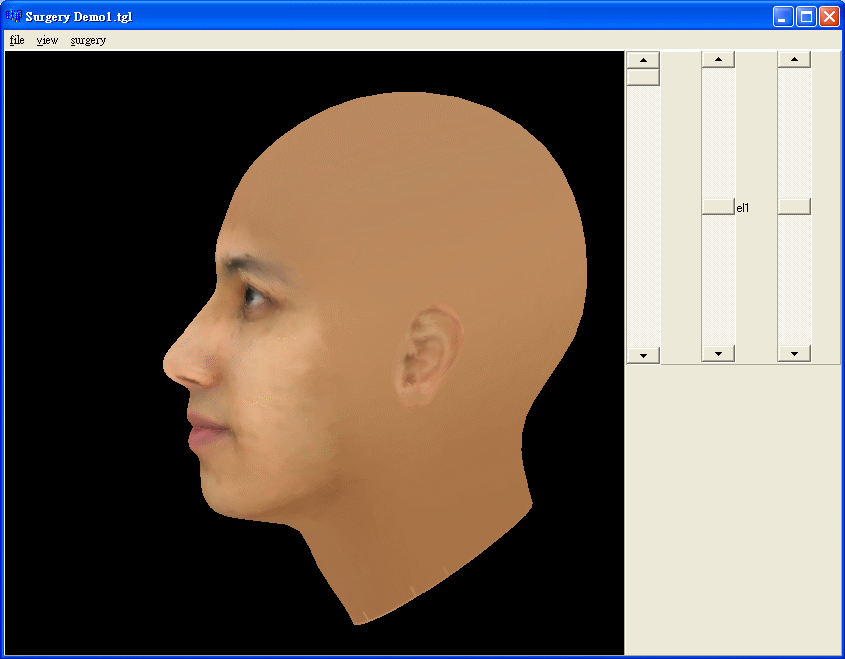The image size is (845, 659).
Task: Click the ear on the 3D head model
Action: click(x=427, y=355)
